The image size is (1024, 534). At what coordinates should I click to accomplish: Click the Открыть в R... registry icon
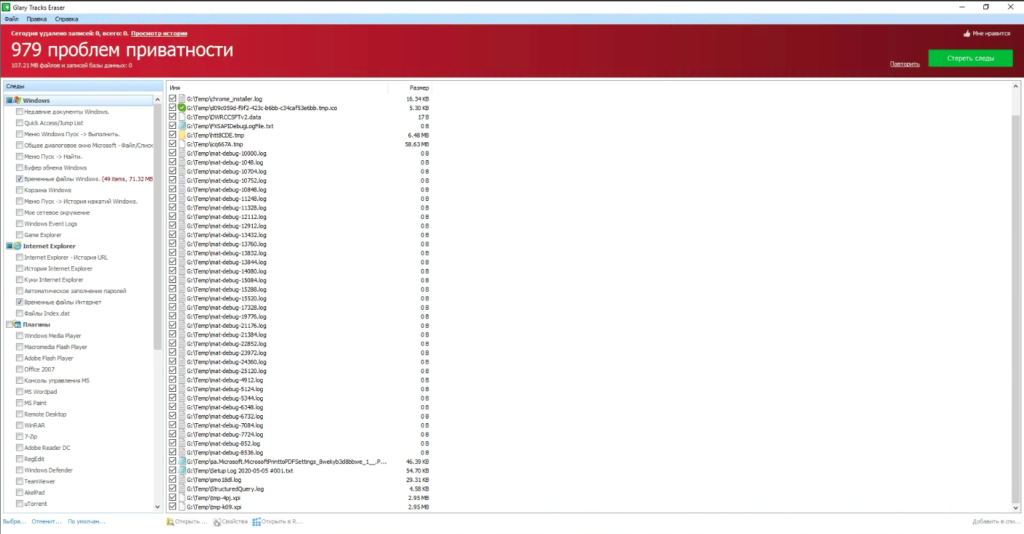pyautogui.click(x=257, y=522)
